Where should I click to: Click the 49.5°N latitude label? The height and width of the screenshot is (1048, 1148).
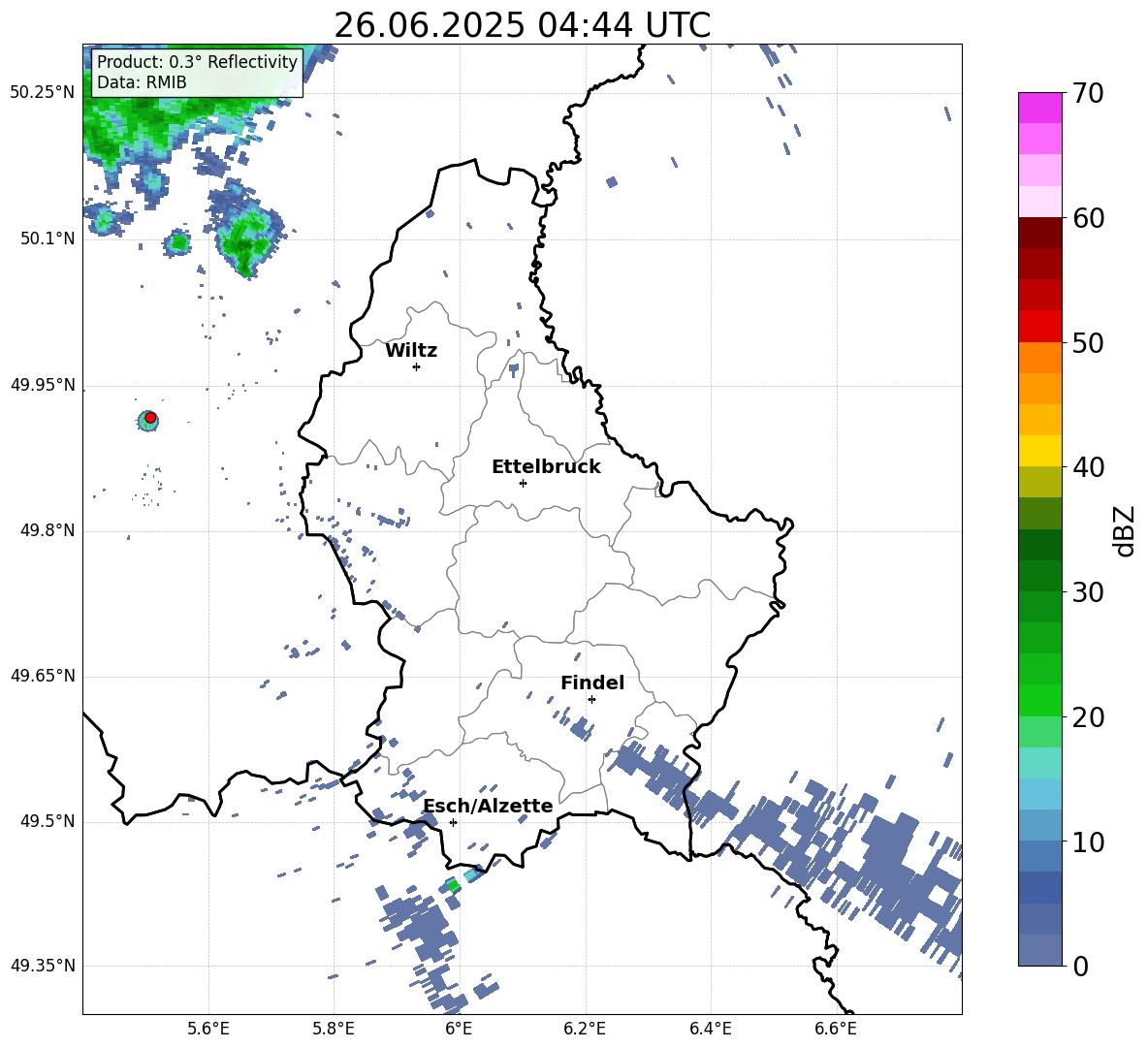pos(48,821)
